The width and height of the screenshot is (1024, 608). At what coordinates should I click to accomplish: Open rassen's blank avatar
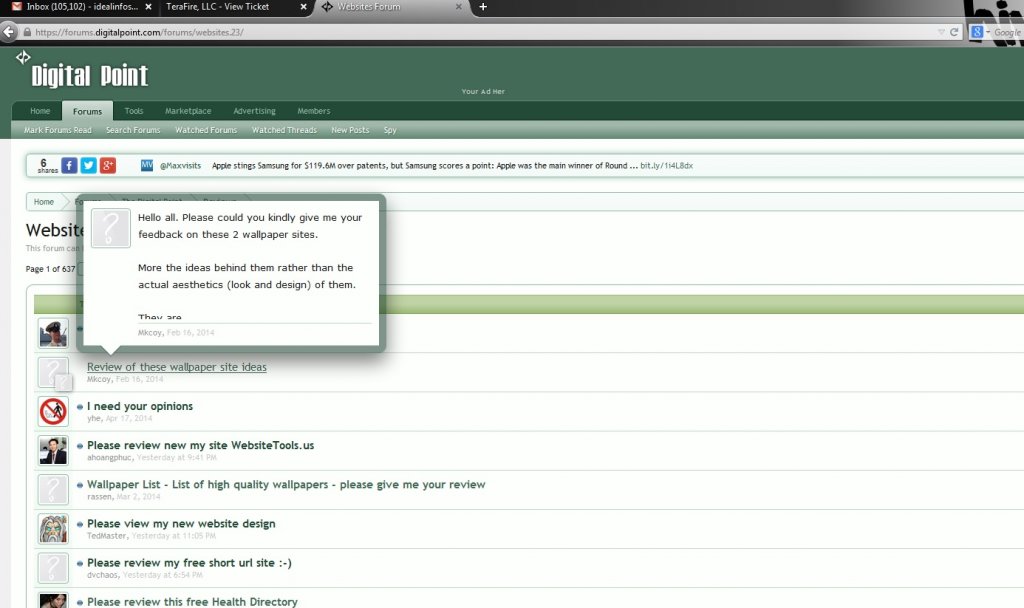click(x=53, y=490)
